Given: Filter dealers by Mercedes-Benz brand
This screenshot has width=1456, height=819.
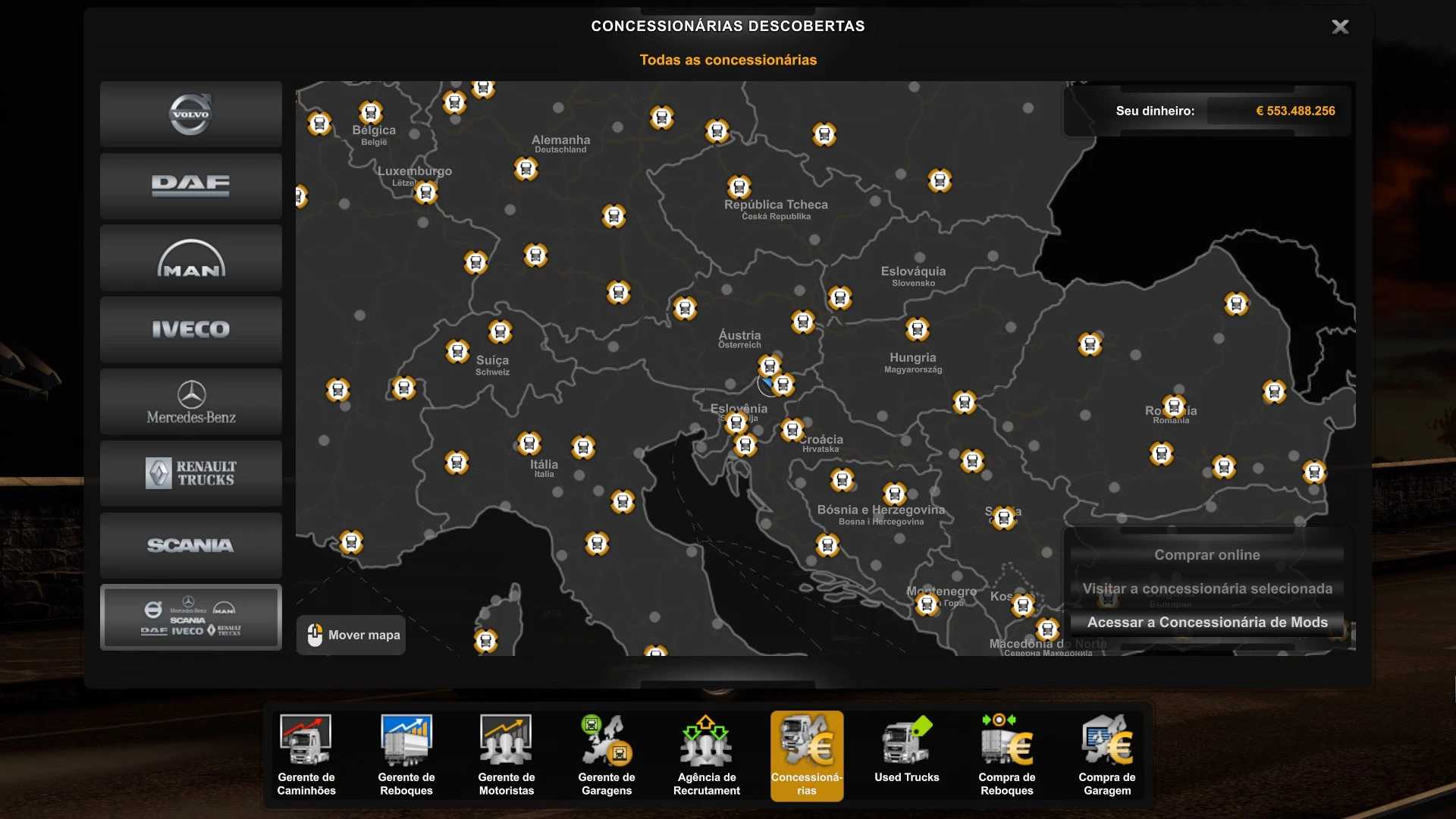Looking at the screenshot, I should (190, 402).
